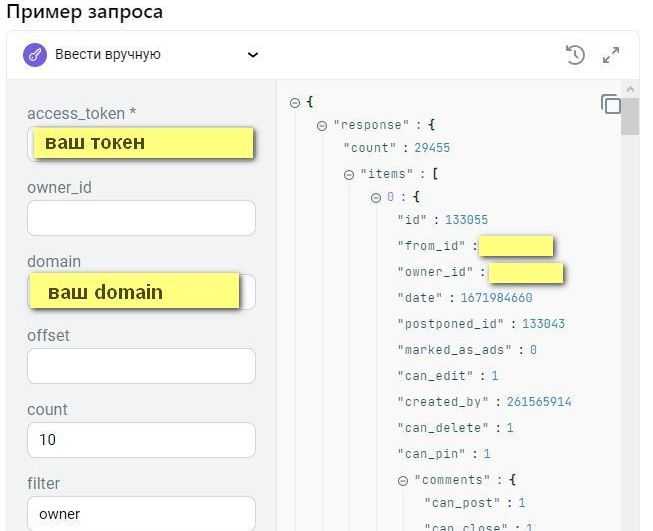Select the offset input field

(141, 366)
